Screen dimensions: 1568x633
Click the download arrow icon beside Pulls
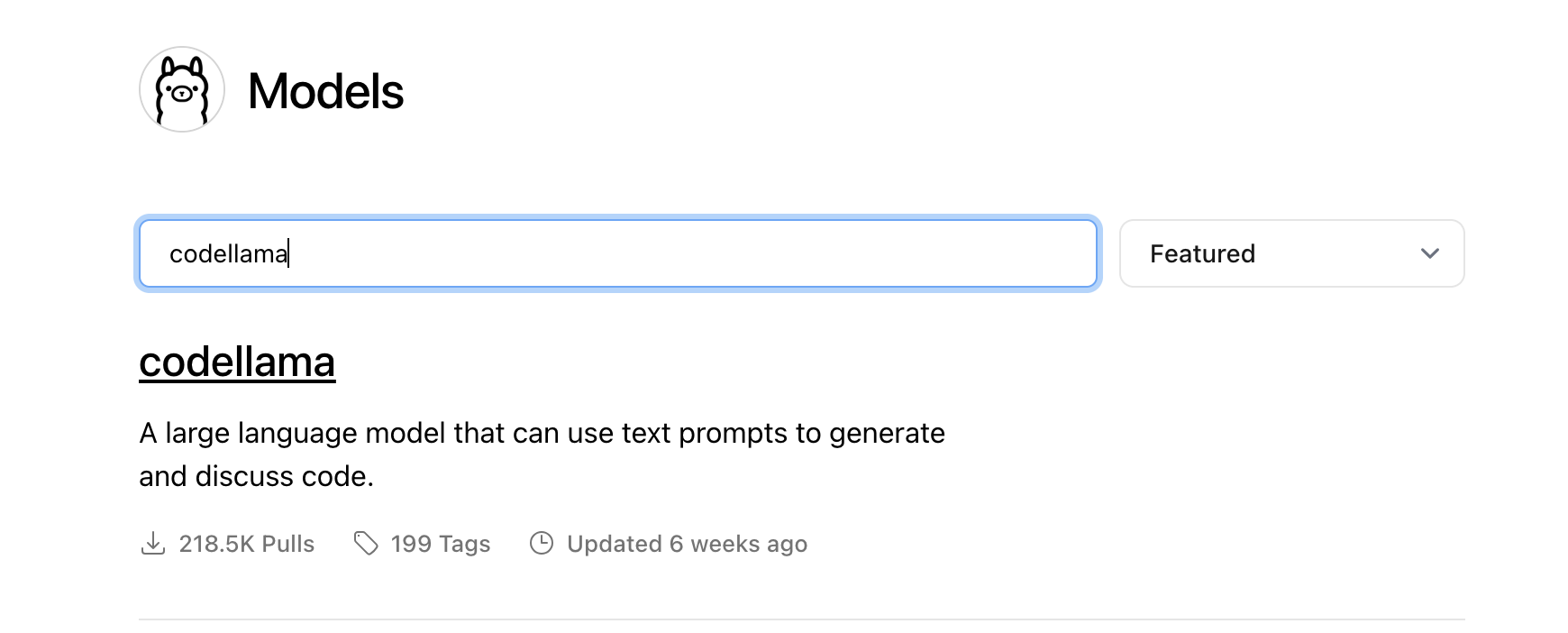pos(153,544)
